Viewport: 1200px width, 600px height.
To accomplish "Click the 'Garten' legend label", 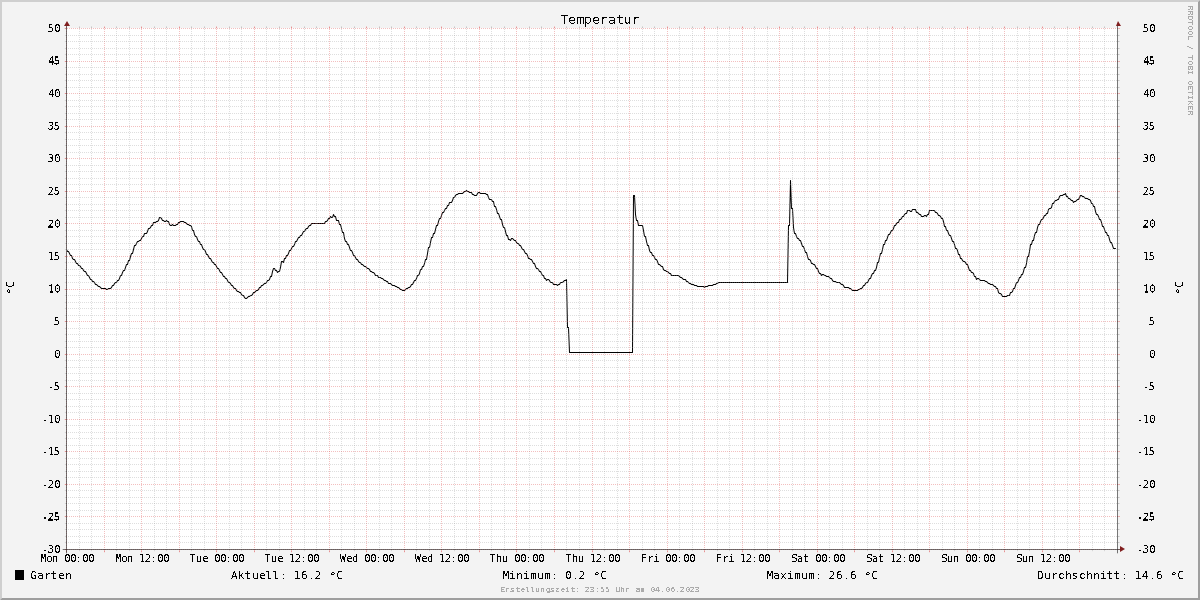I will [51, 575].
